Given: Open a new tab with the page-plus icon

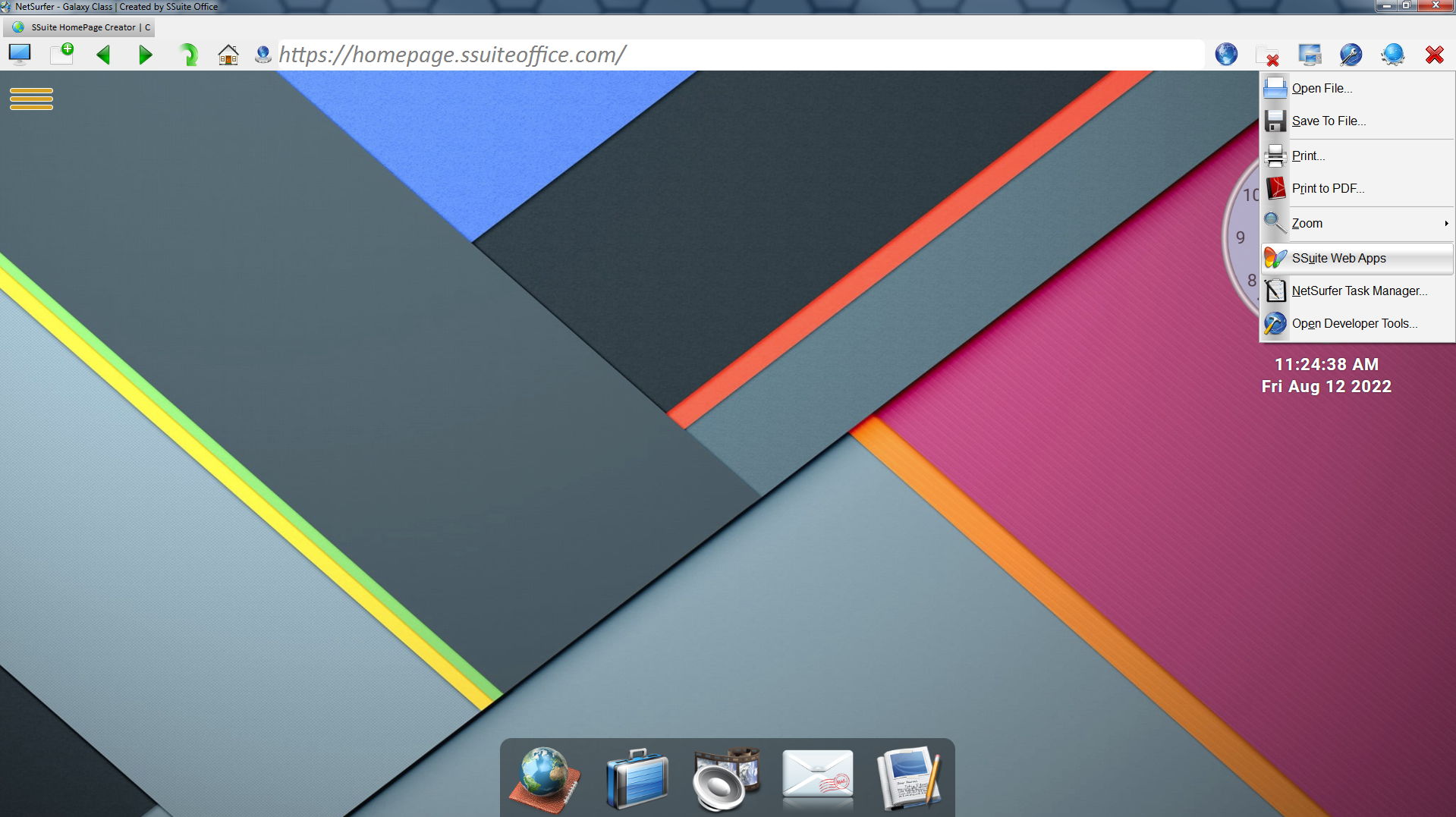Looking at the screenshot, I should 61,53.
